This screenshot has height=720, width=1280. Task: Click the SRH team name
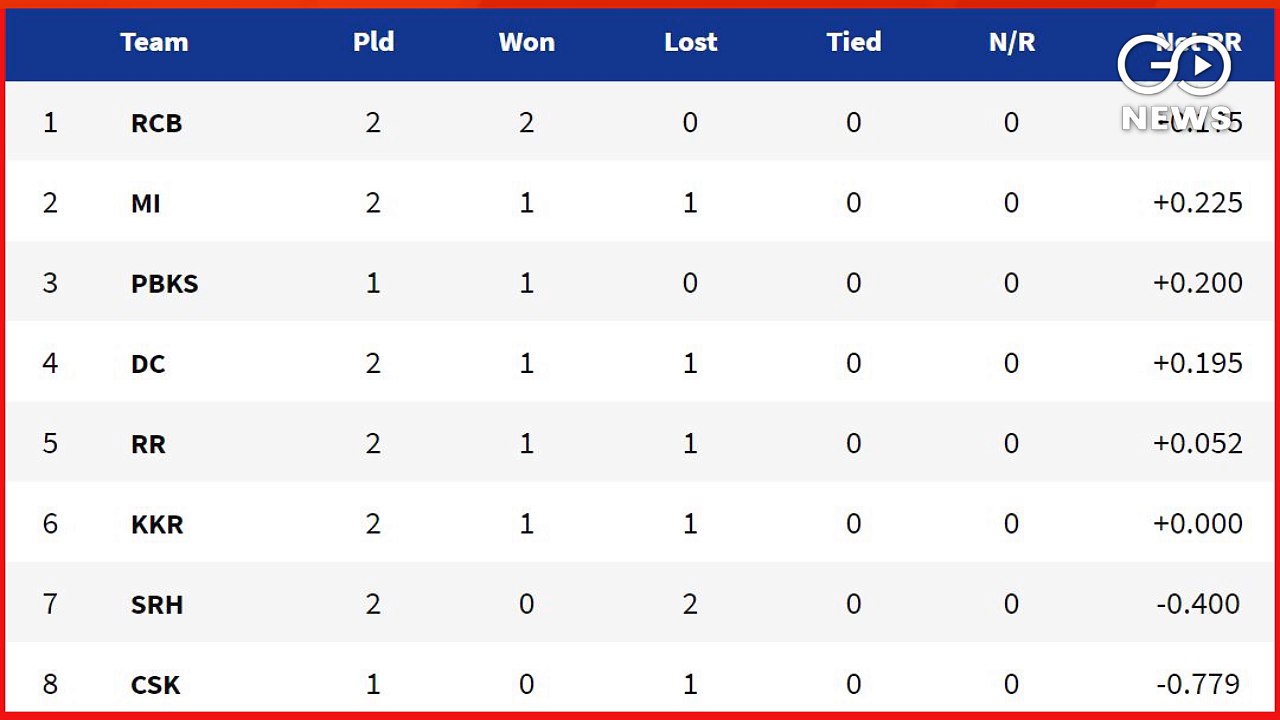157,604
